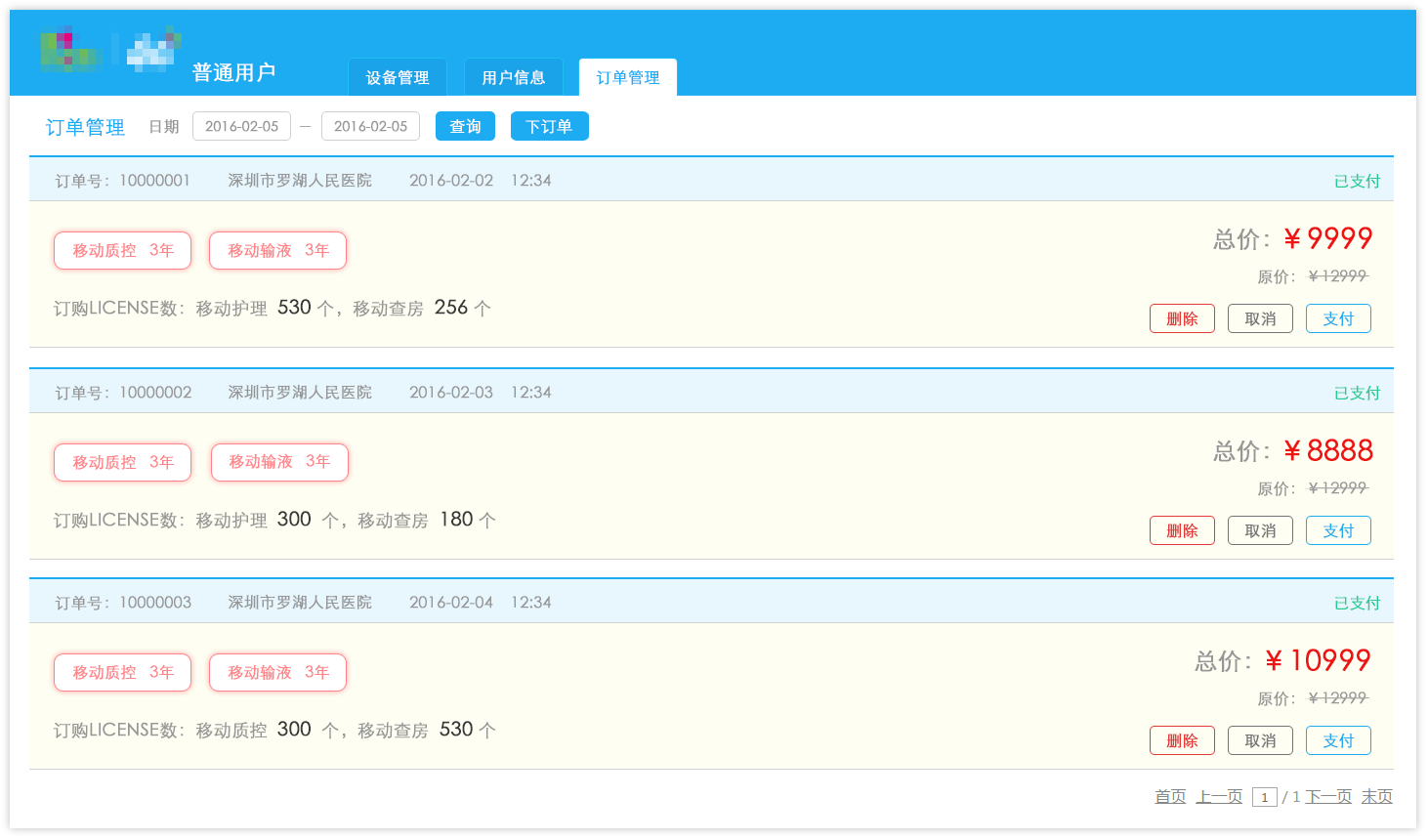The image size is (1428, 840).
Task: Click original price ￥12999 in order 10000002
Action: [1338, 488]
